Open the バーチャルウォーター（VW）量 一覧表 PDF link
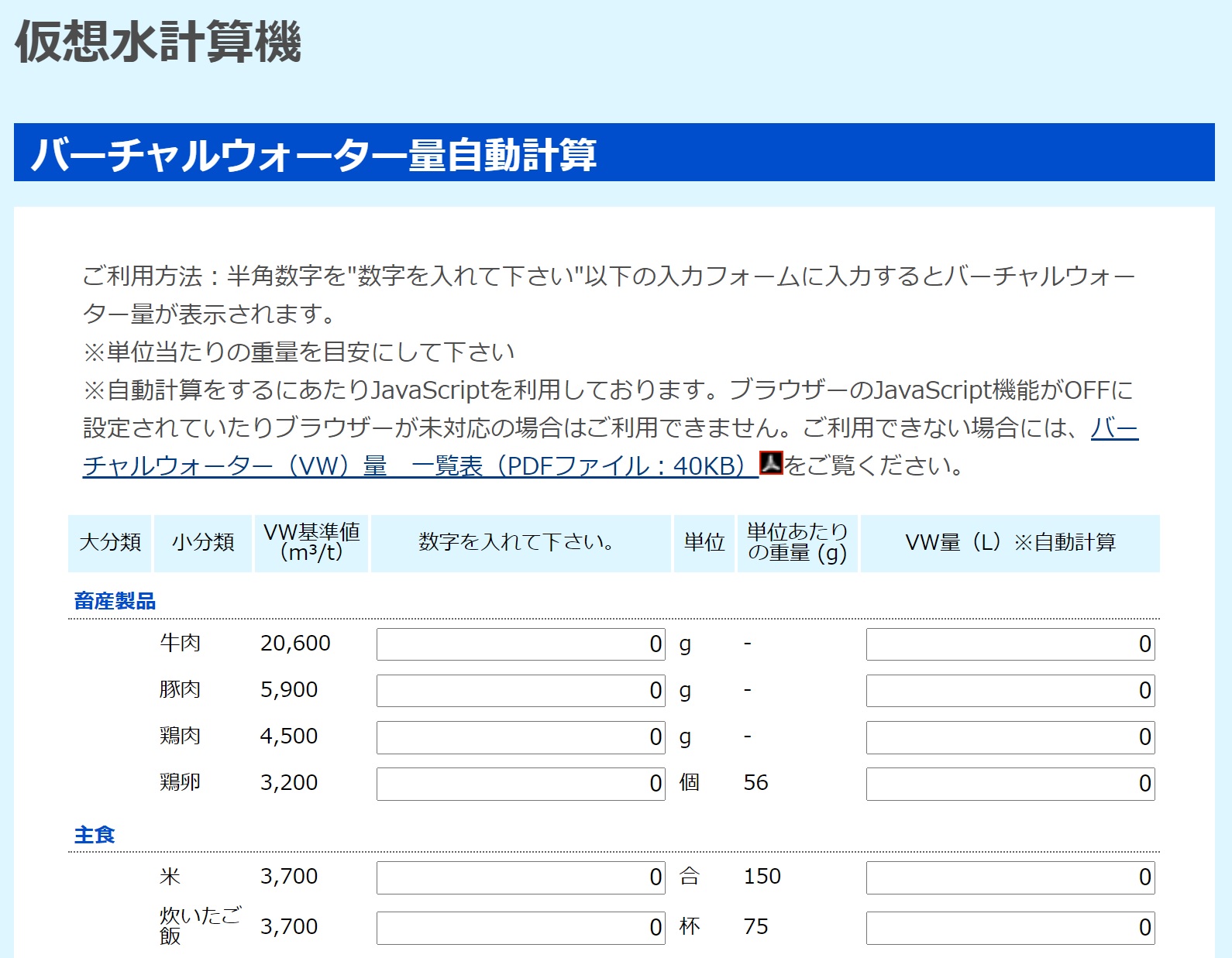The height and width of the screenshot is (958, 1232). [418, 466]
